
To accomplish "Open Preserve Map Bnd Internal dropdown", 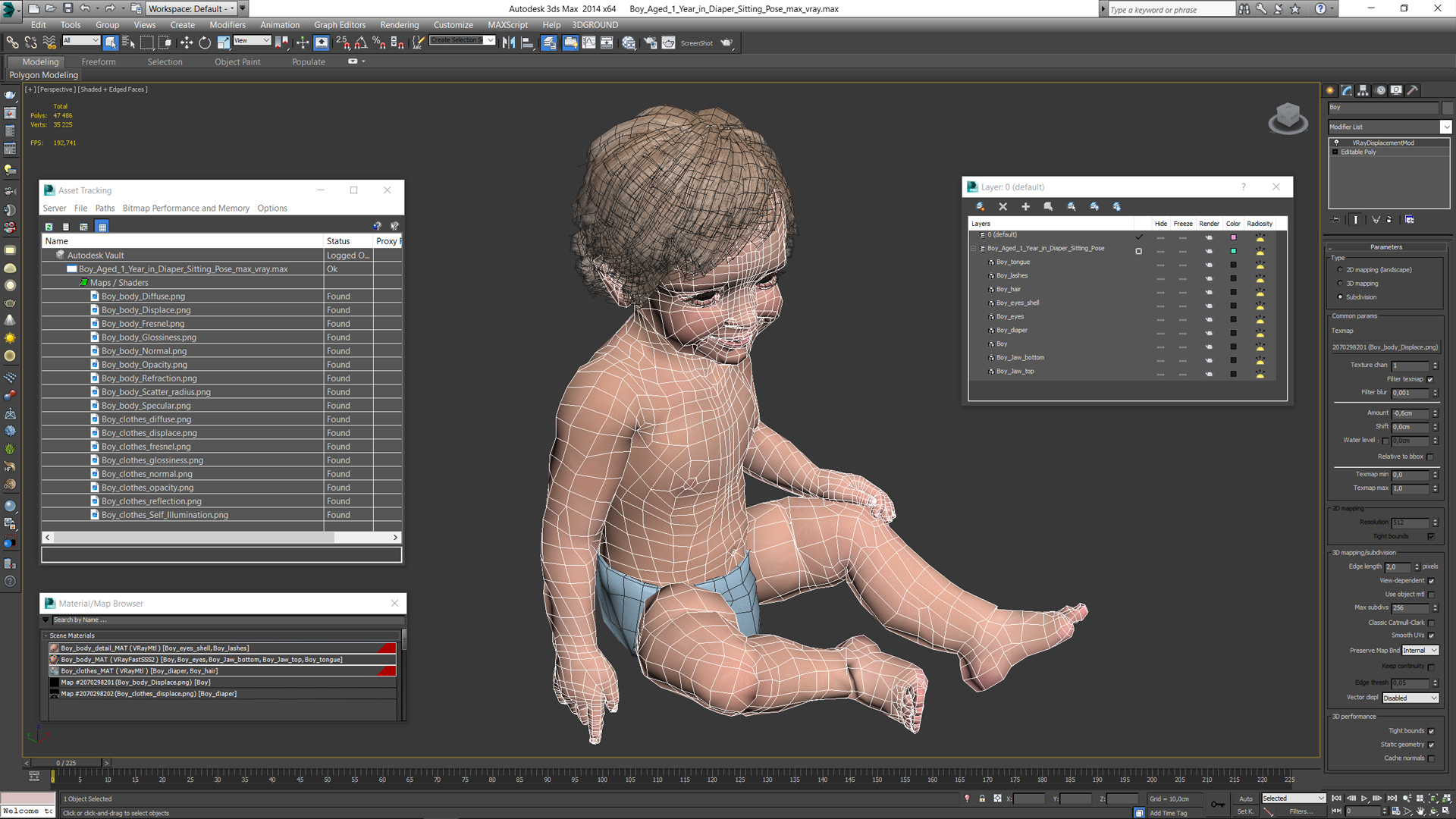I will pos(1420,651).
